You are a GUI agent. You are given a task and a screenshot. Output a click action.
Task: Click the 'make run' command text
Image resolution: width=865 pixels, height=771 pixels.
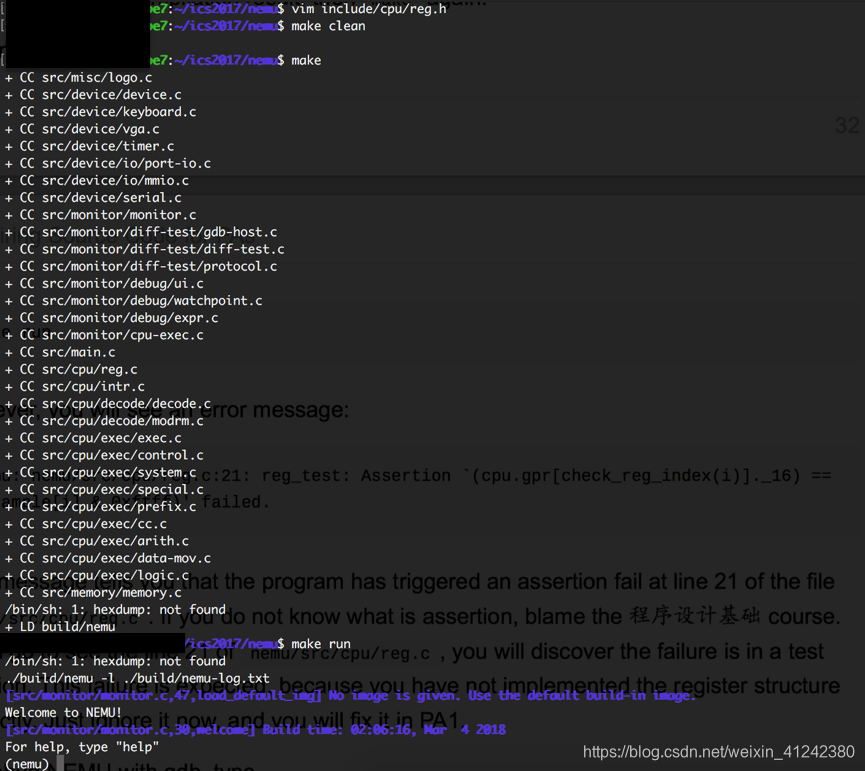tap(321, 644)
